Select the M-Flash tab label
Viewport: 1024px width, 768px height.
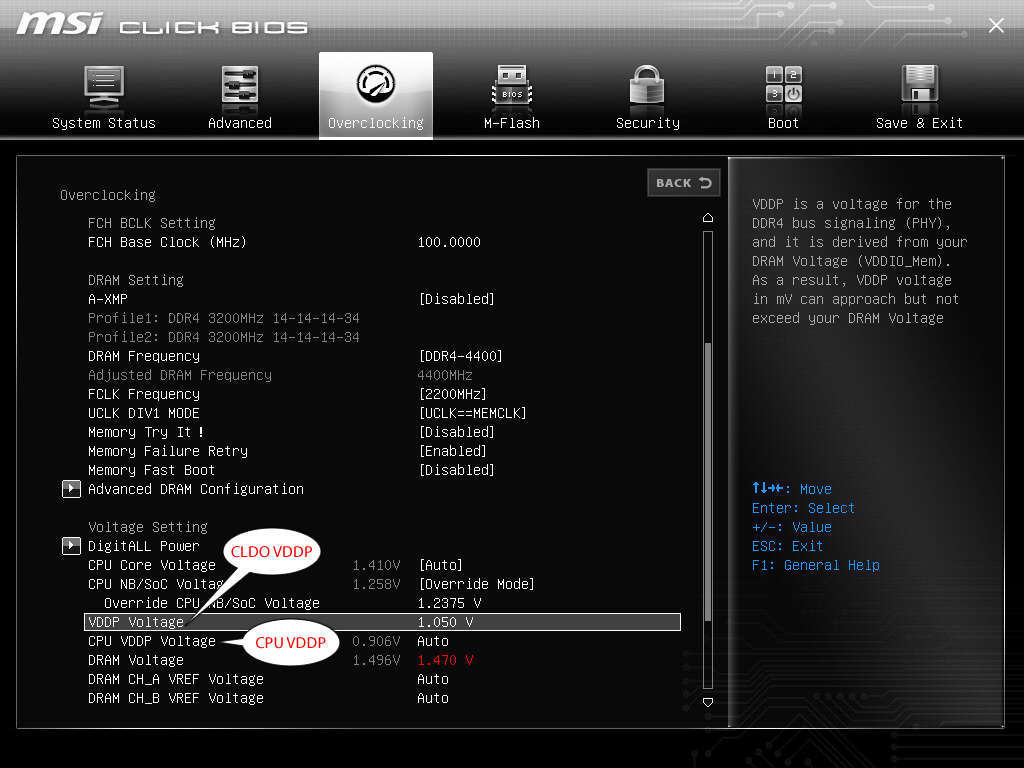[x=512, y=123]
